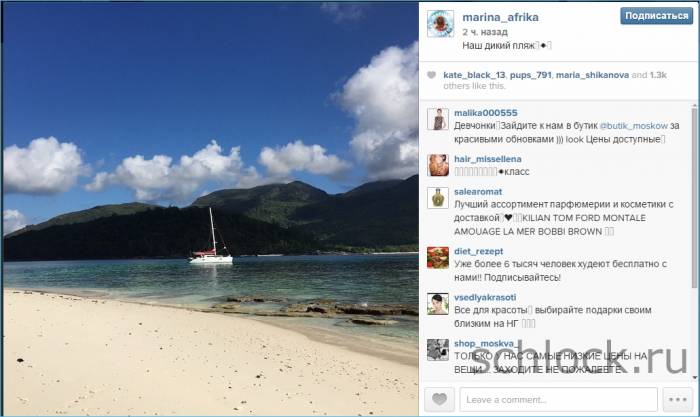Open vsedlyakrasoti avatar image
This screenshot has height=417, width=700.
tap(438, 304)
